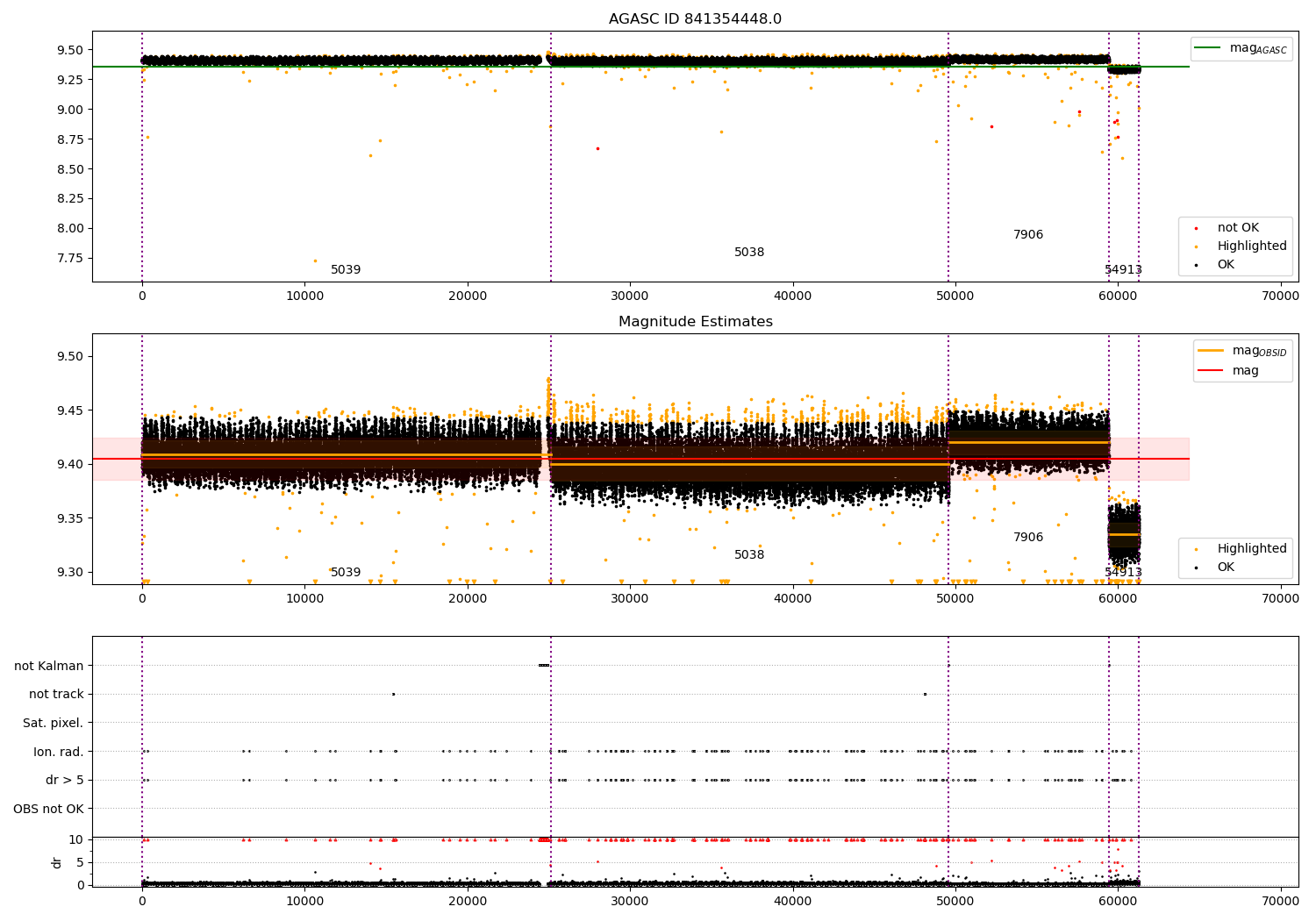Click the 'Highlighted' legend entry in middle plot

coord(1240,549)
